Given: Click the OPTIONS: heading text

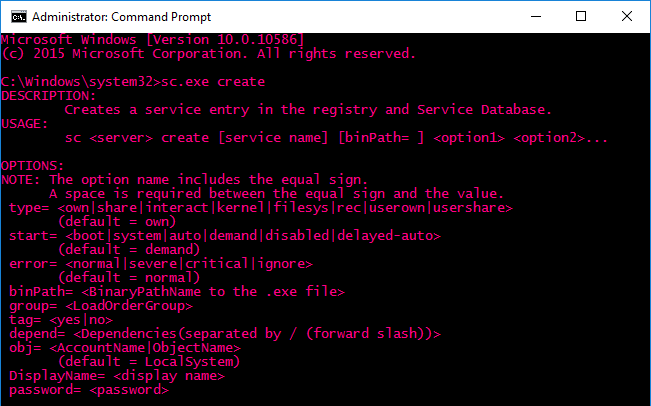Looking at the screenshot, I should [32, 166].
